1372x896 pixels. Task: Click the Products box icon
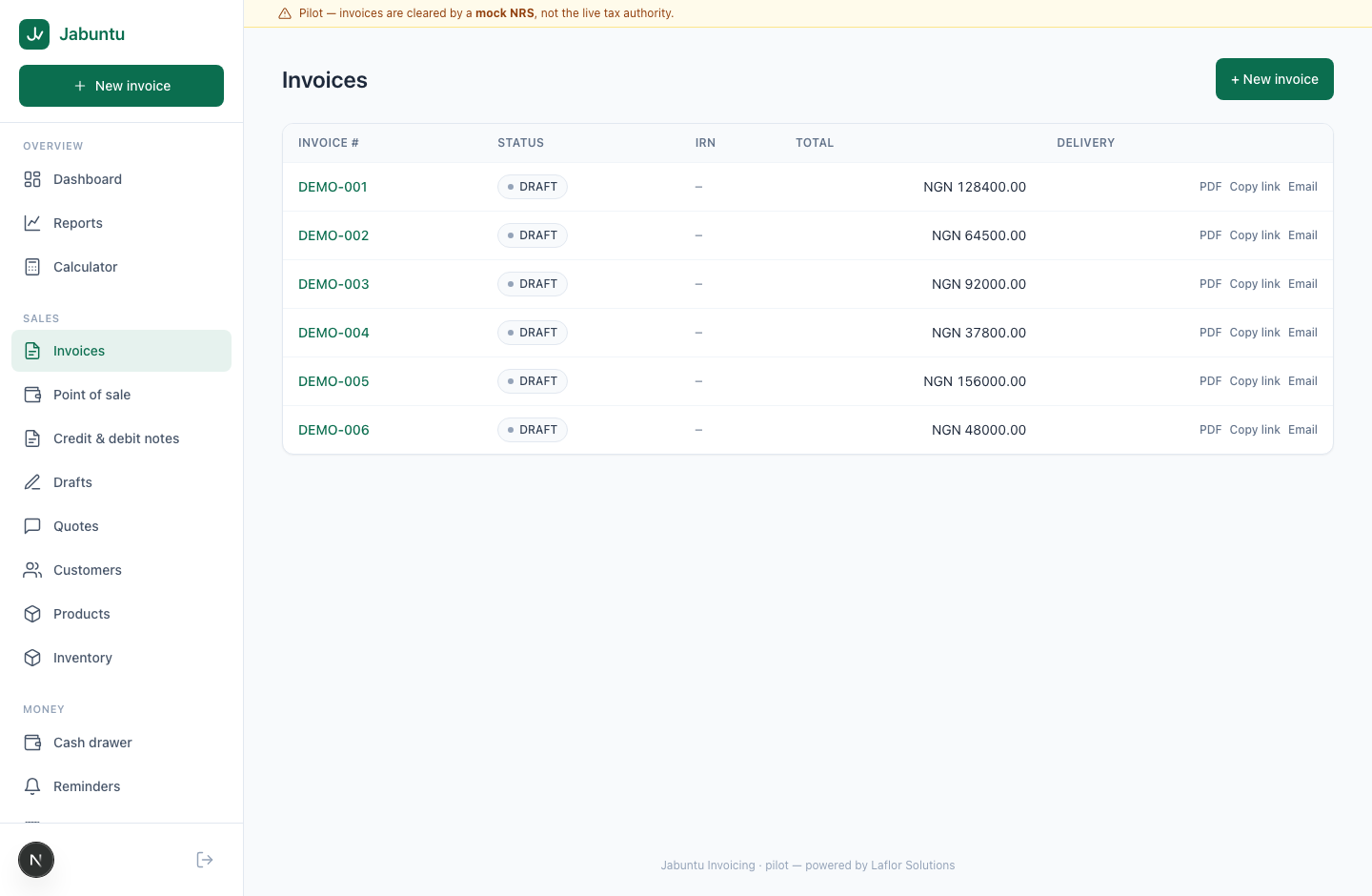pyautogui.click(x=32, y=614)
